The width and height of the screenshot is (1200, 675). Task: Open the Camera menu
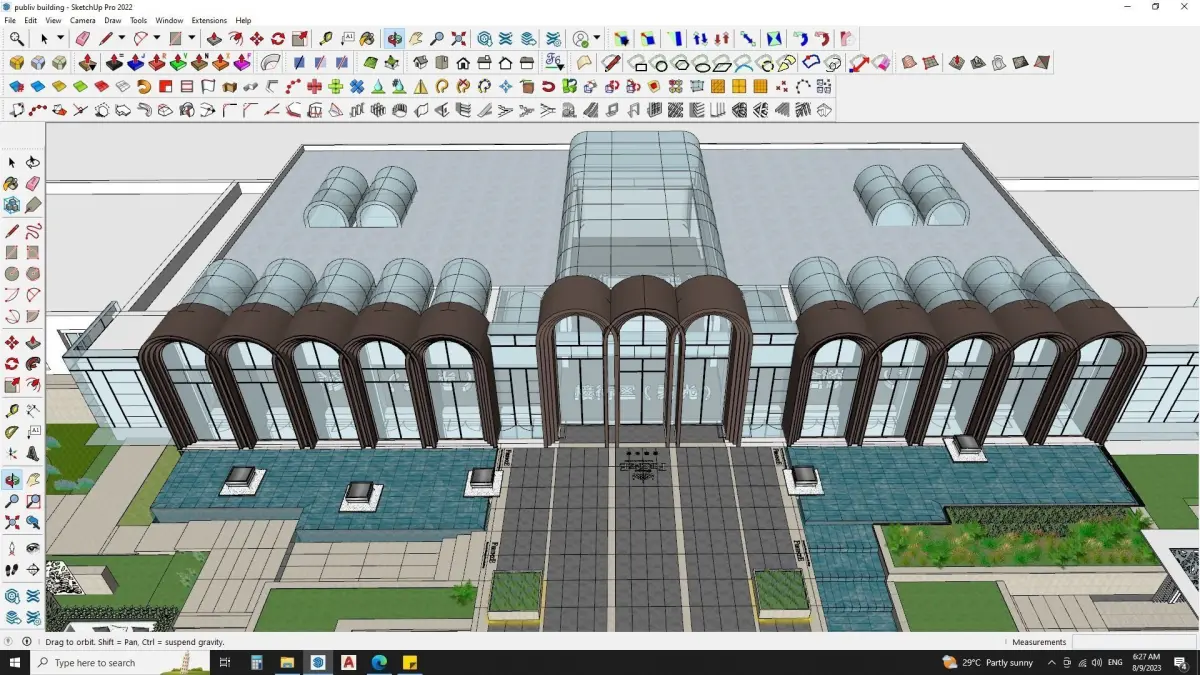(x=83, y=20)
